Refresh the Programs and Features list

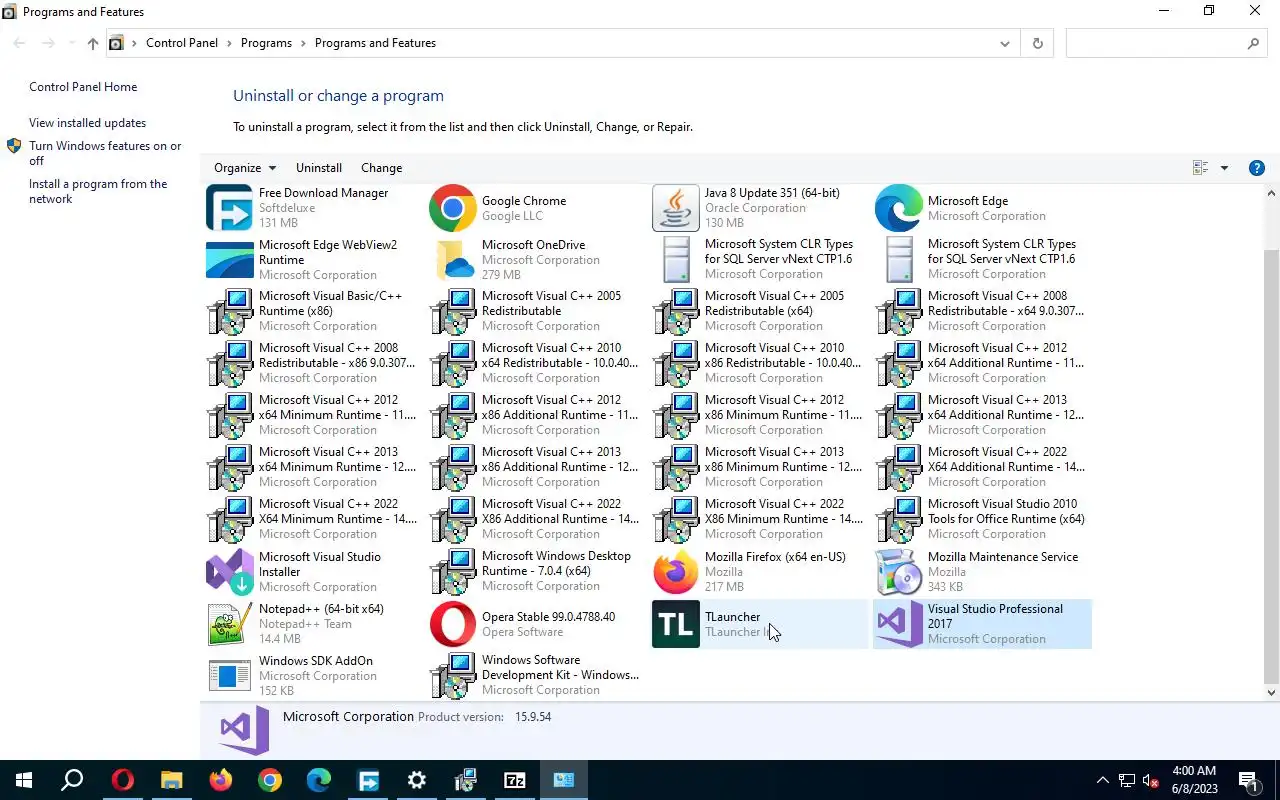(1037, 43)
